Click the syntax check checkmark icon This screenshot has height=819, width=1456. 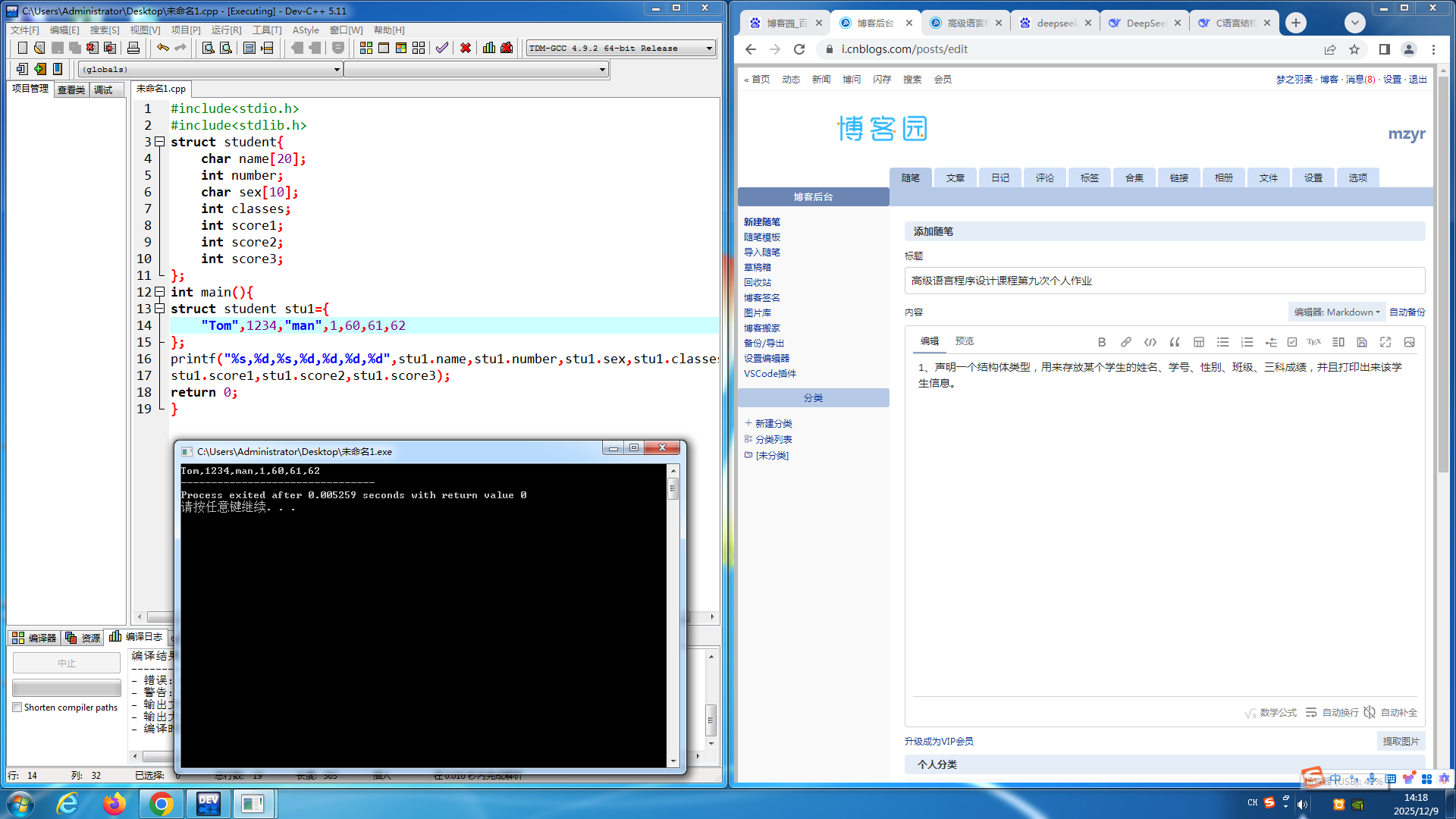[441, 48]
